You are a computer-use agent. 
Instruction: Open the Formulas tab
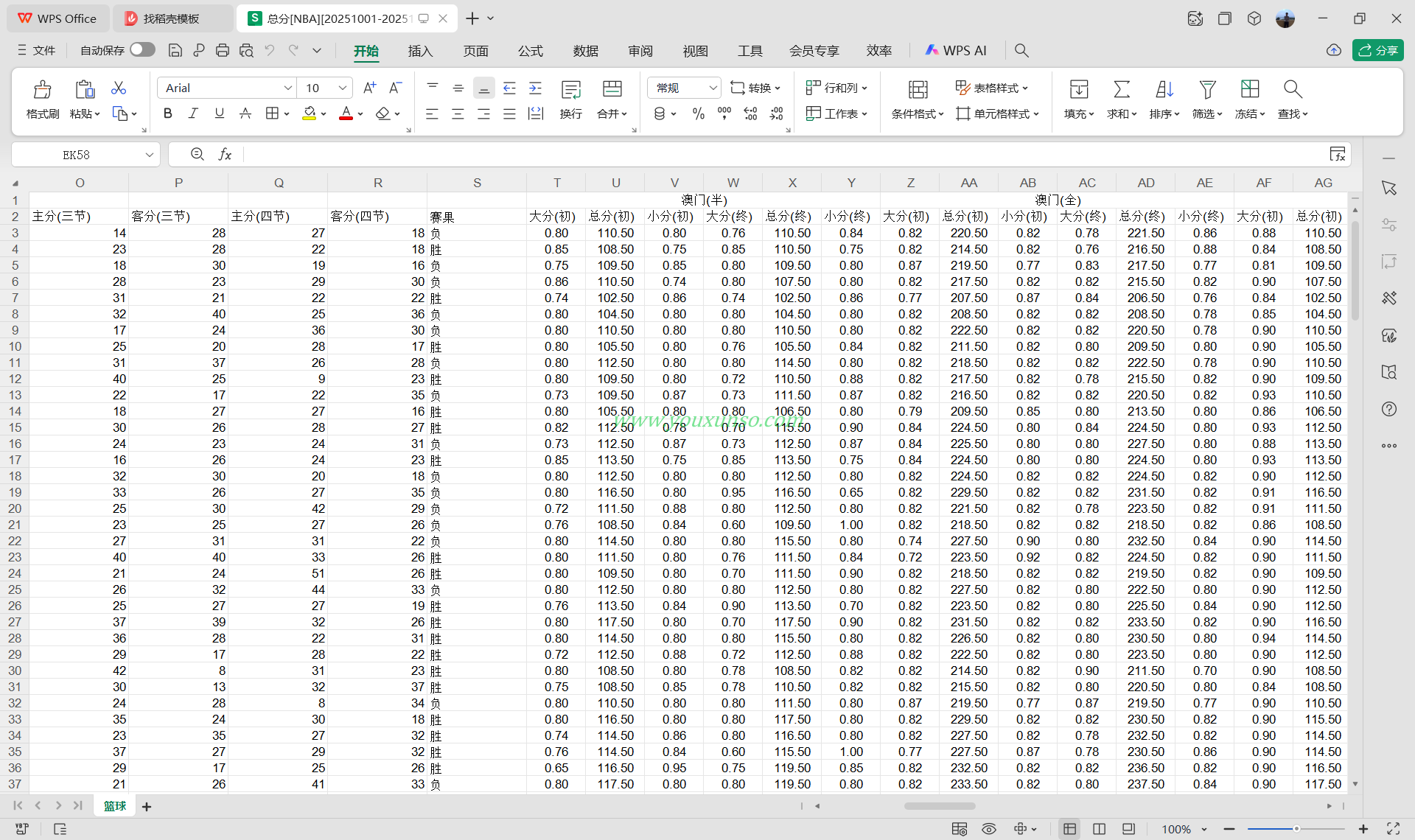point(531,50)
